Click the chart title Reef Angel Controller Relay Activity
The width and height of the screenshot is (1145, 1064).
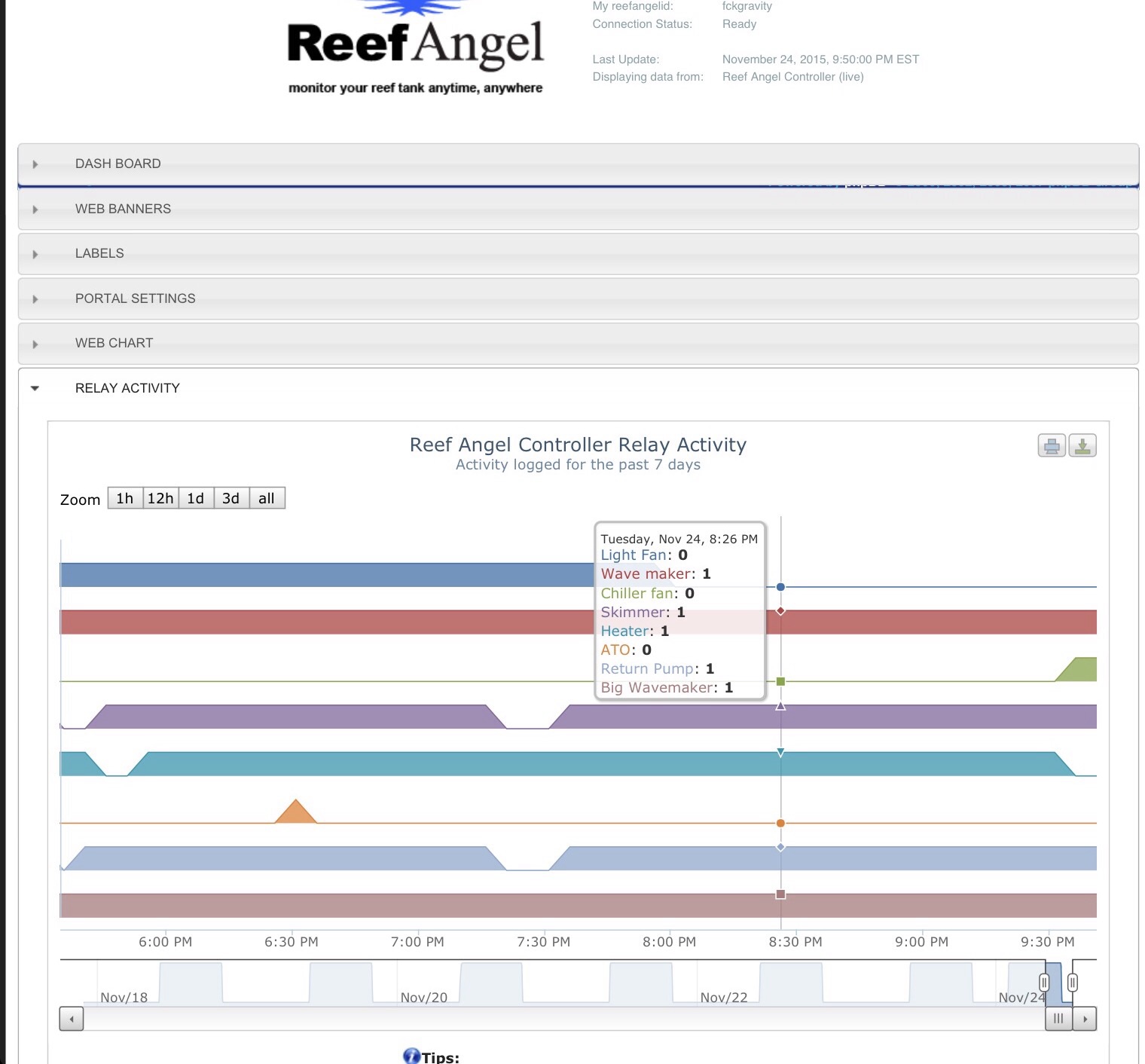tap(578, 445)
